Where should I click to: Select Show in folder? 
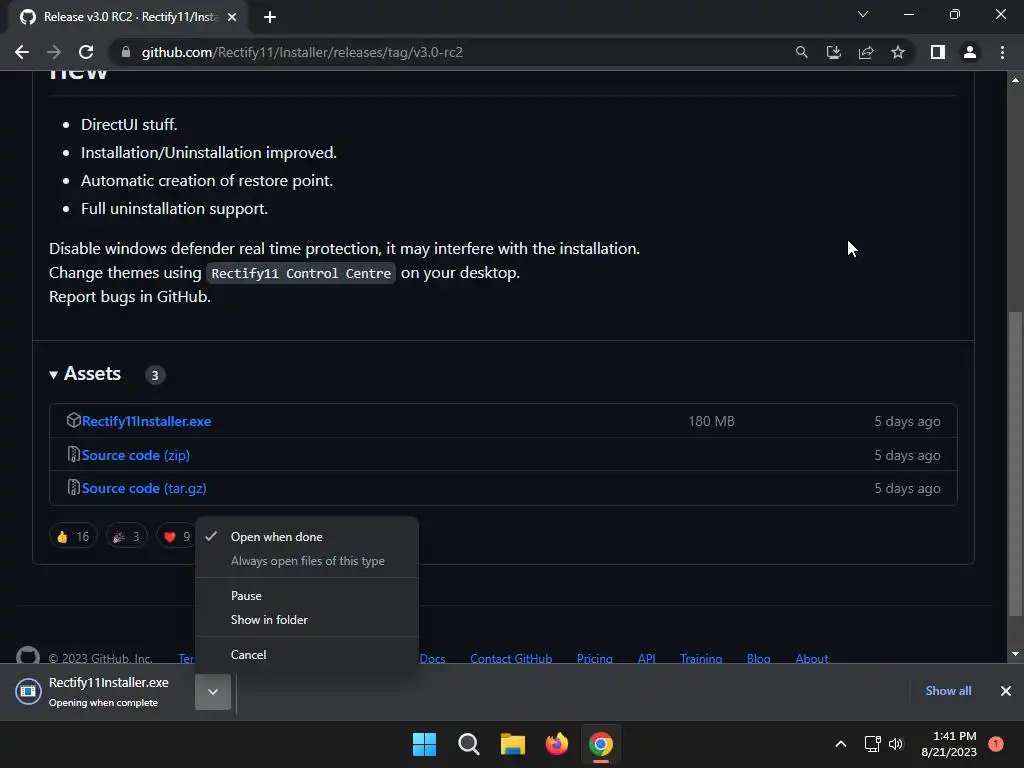(307, 620)
